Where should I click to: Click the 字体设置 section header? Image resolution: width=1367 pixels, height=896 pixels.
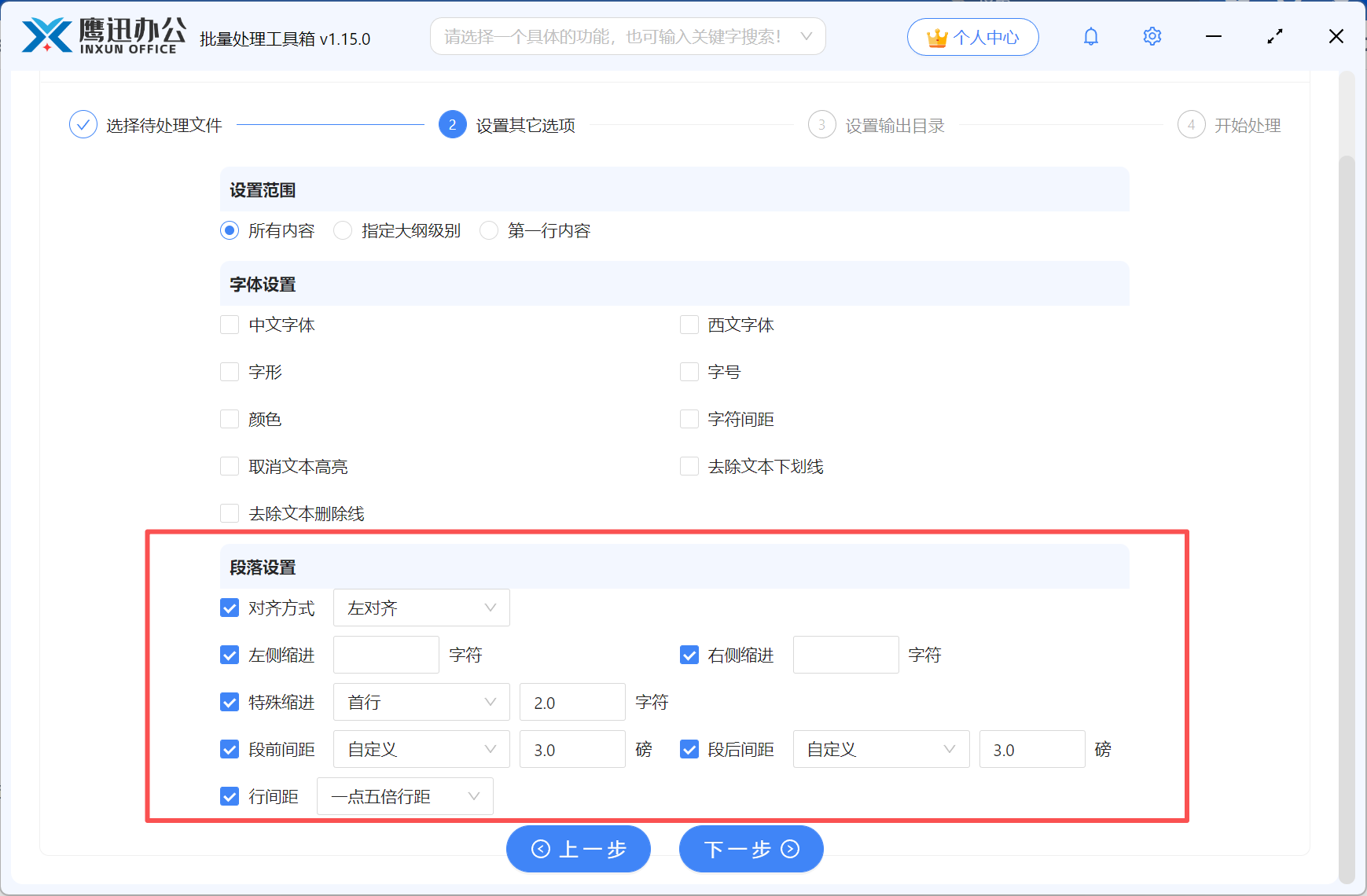(x=674, y=284)
